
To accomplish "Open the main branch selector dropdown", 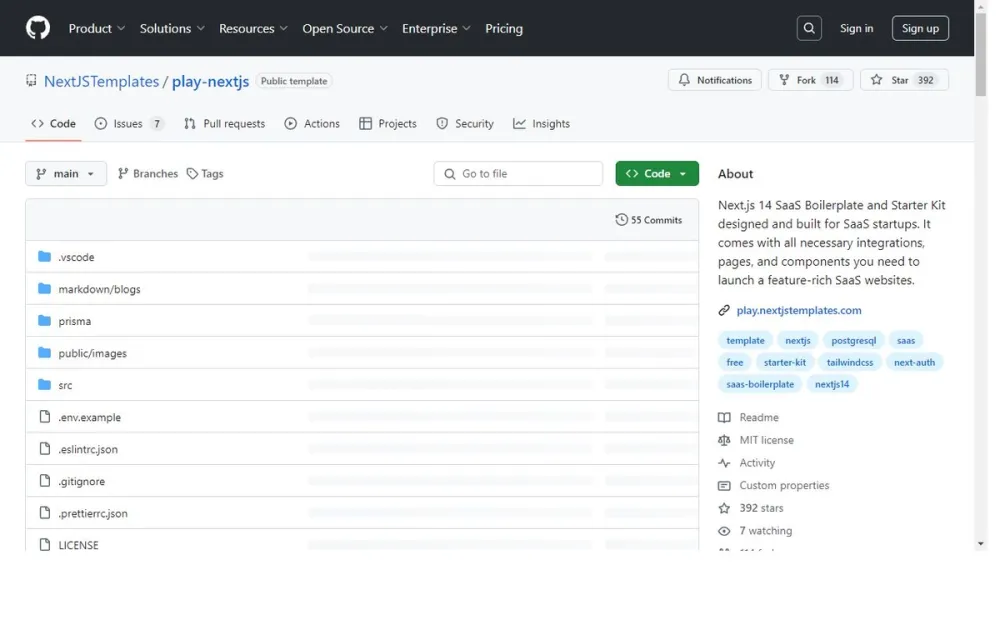I will coord(66,173).
